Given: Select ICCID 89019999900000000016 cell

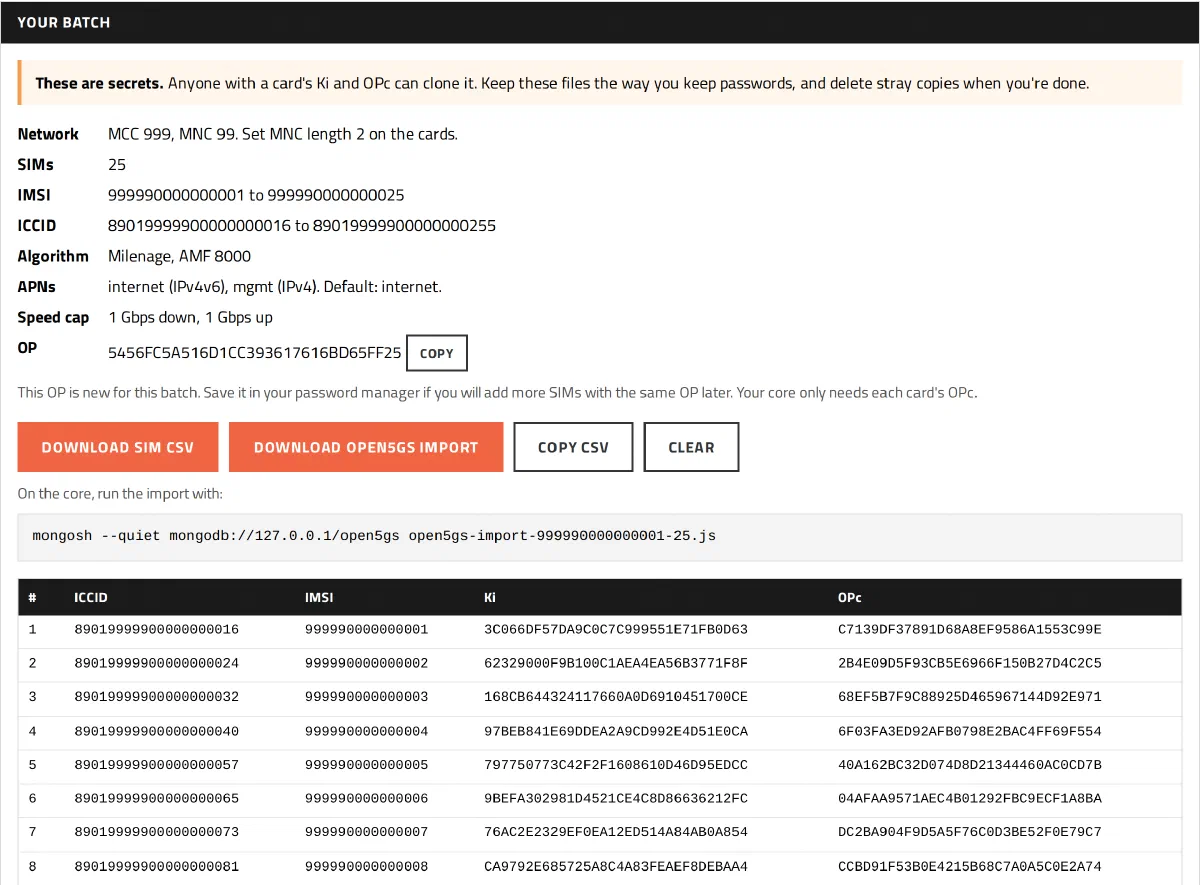Looking at the screenshot, I should pyautogui.click(x=156, y=629).
